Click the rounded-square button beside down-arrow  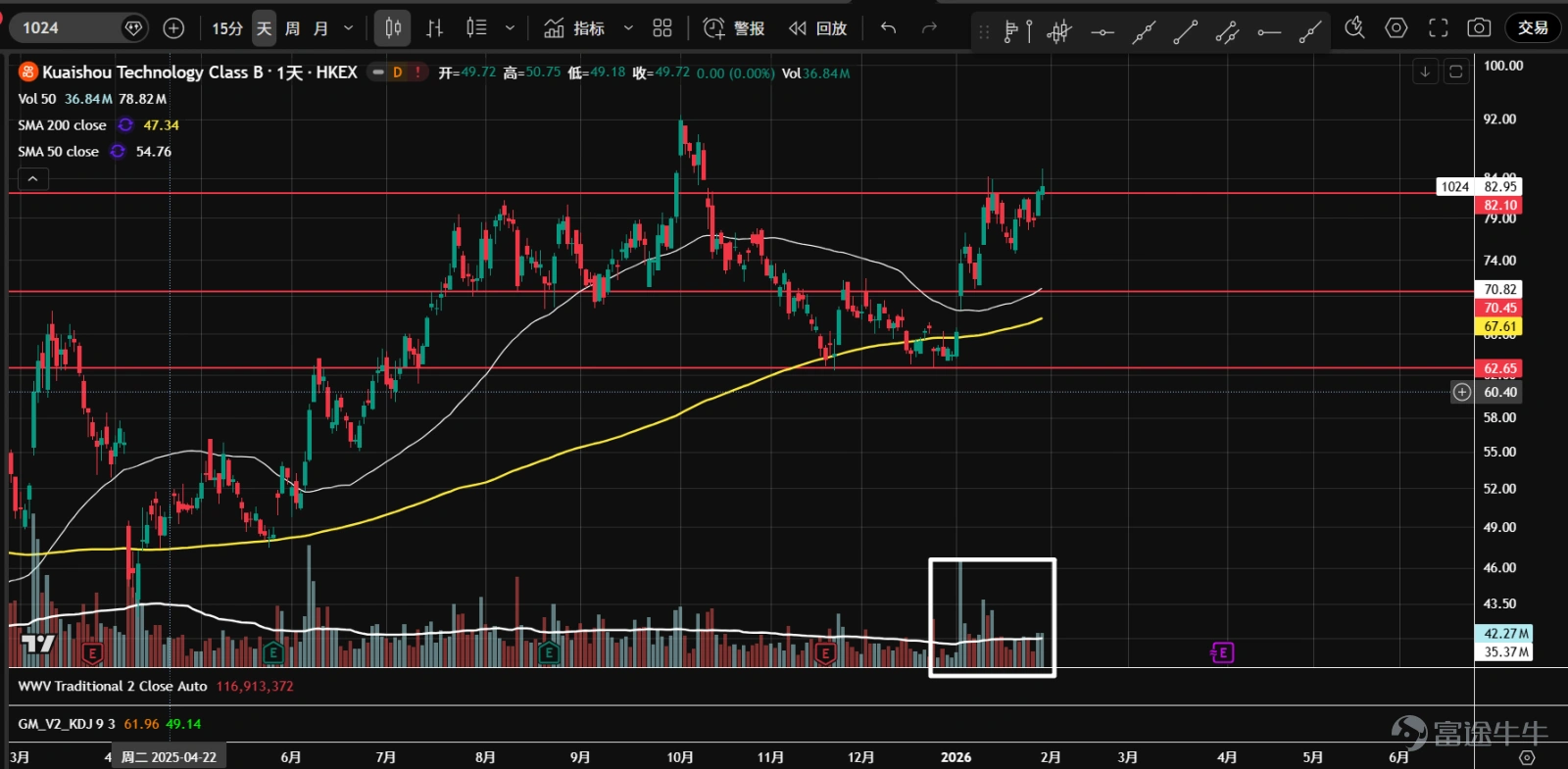coord(1456,72)
